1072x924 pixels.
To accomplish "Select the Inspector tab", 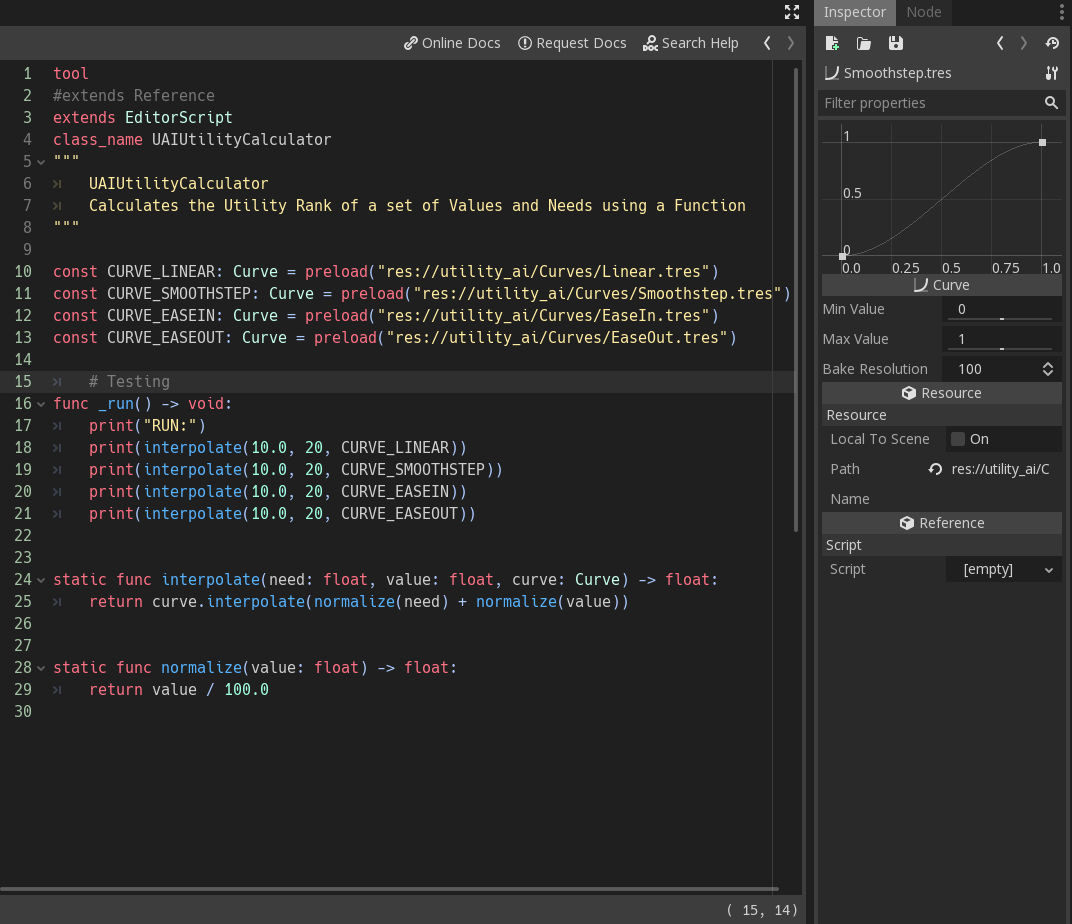I will 854,12.
